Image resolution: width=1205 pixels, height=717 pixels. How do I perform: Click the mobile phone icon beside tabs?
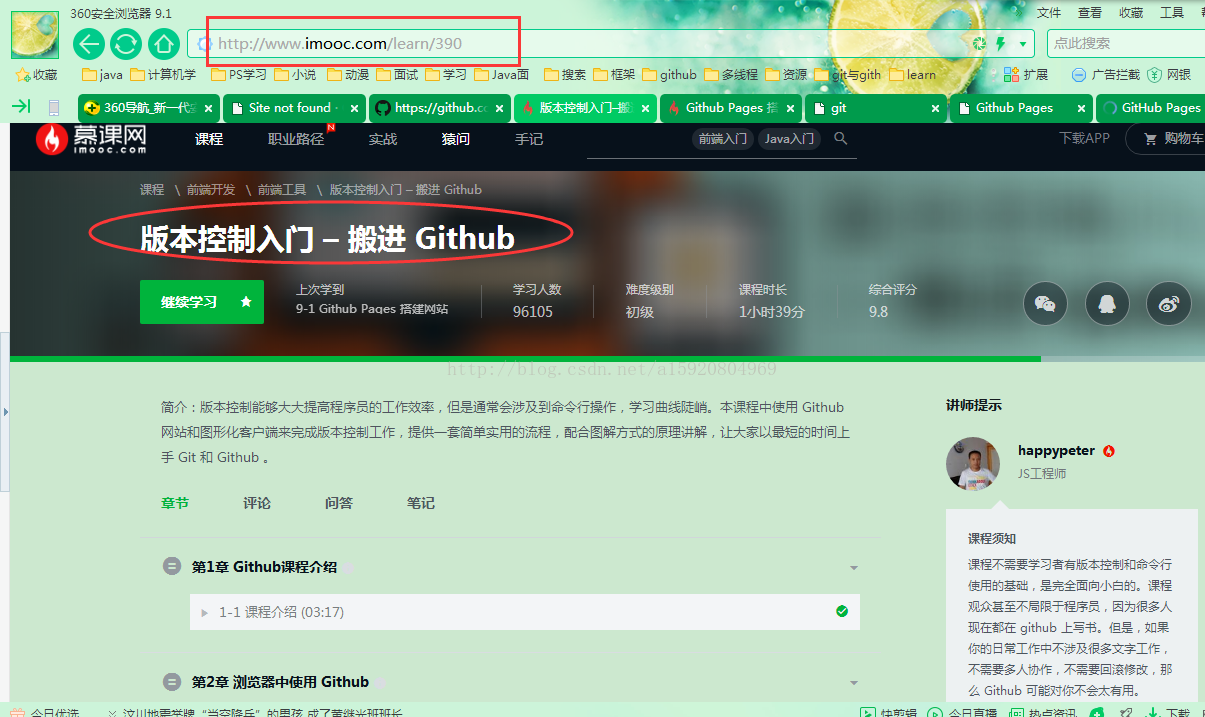point(54,107)
